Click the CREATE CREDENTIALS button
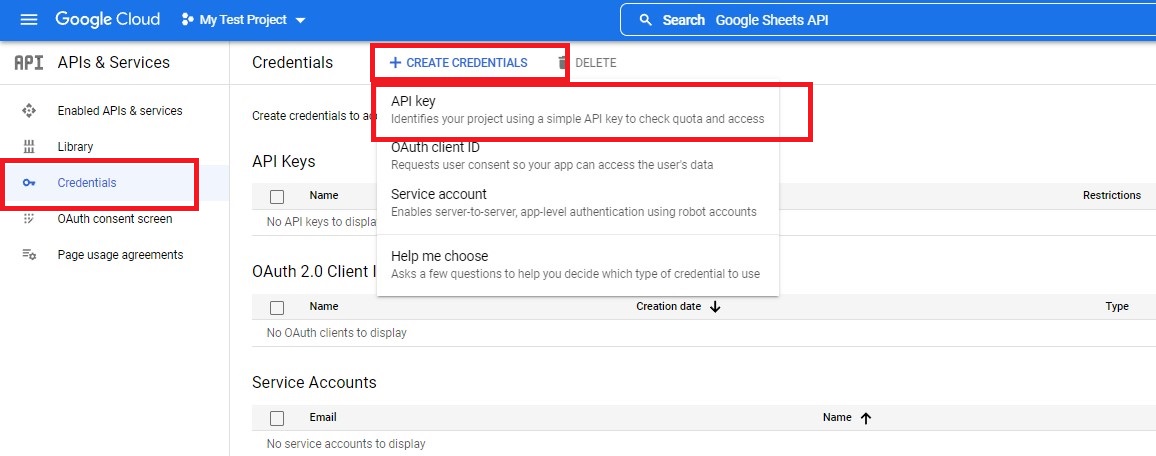Viewport: 1156px width, 456px height. pos(459,63)
